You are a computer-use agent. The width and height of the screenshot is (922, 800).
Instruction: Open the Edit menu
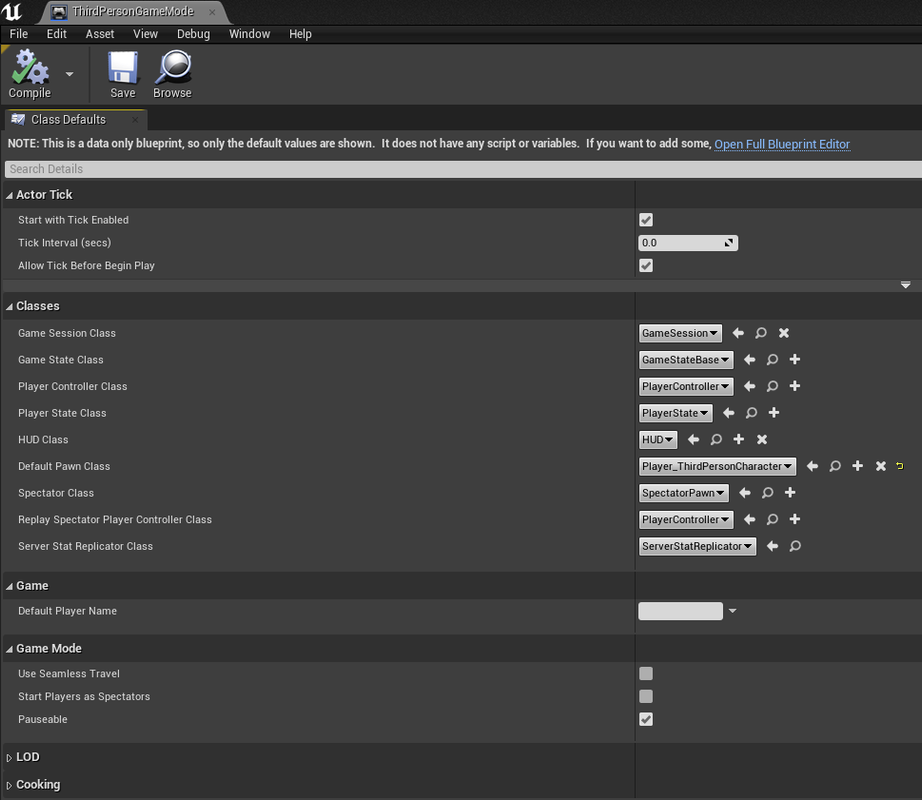point(56,34)
